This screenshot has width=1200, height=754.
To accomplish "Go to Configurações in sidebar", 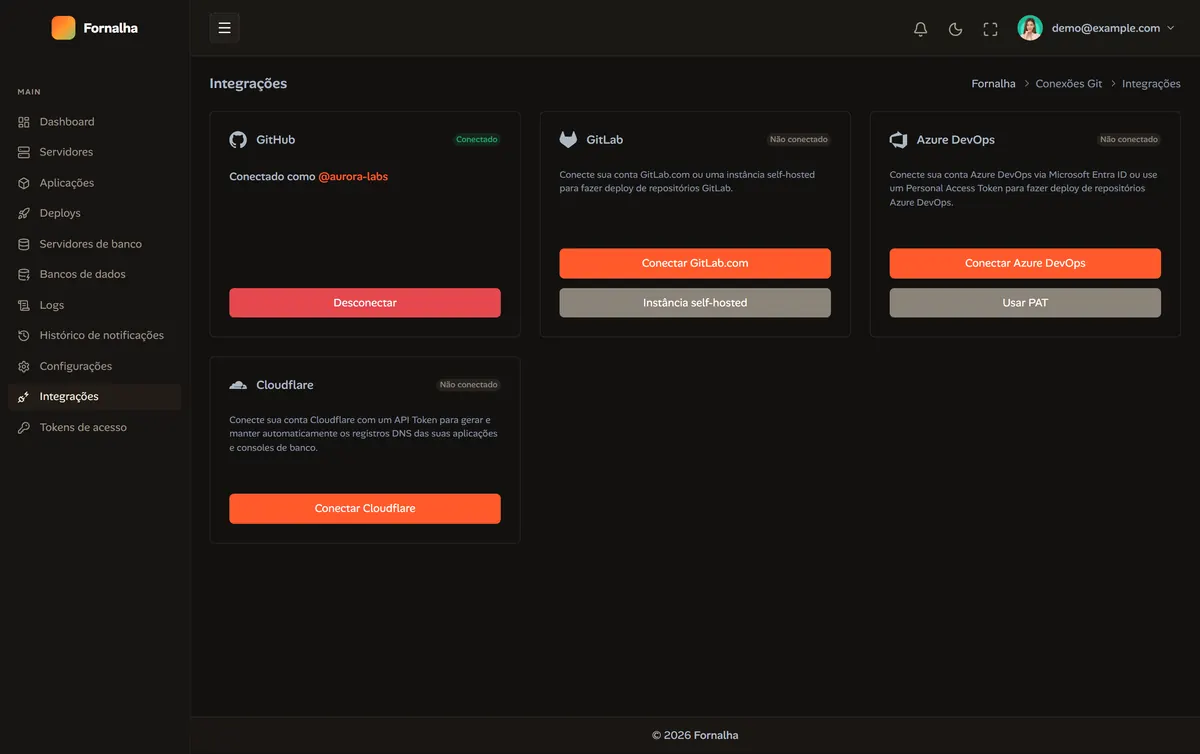I will pyautogui.click(x=94, y=366).
